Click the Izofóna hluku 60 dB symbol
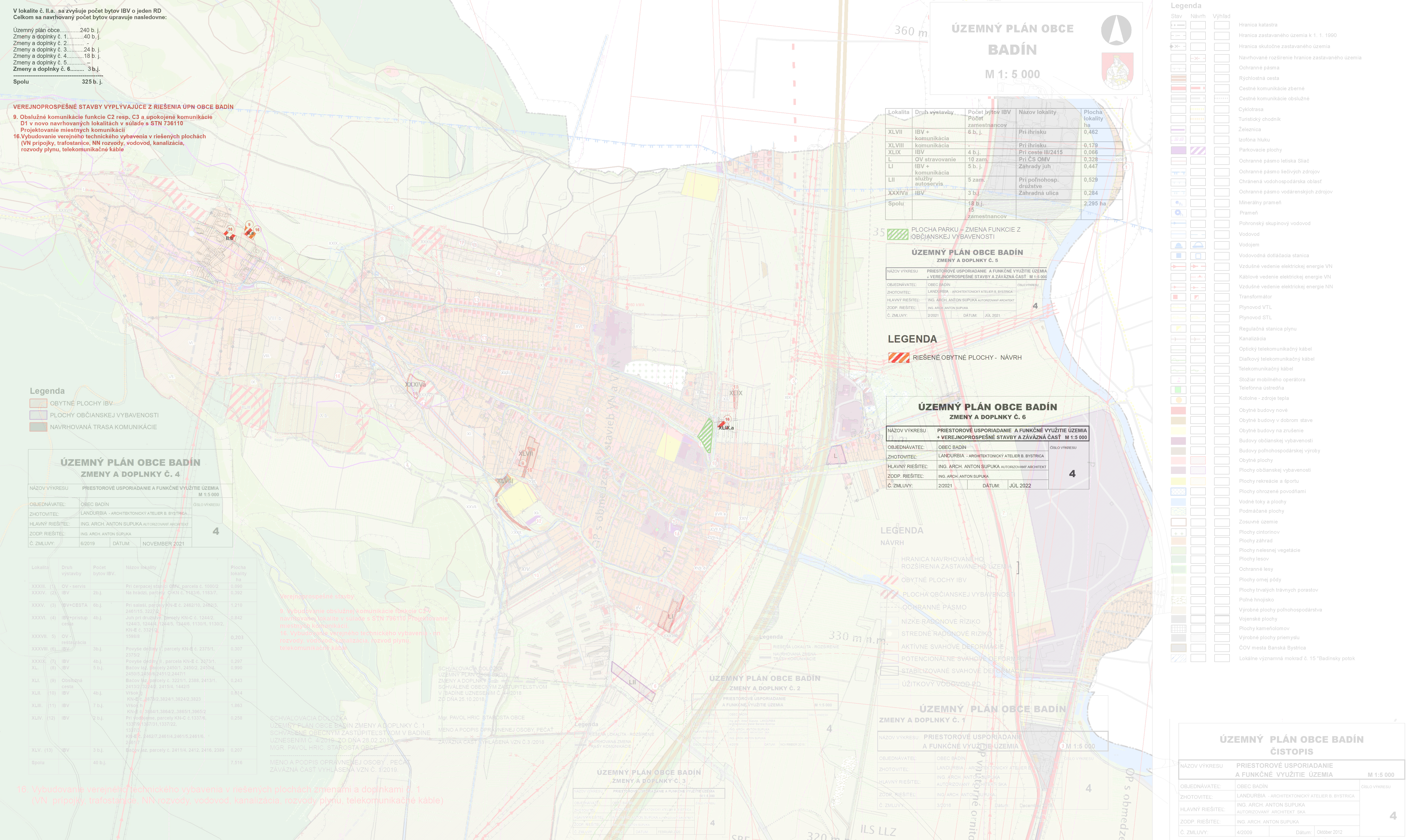 click(x=1178, y=140)
